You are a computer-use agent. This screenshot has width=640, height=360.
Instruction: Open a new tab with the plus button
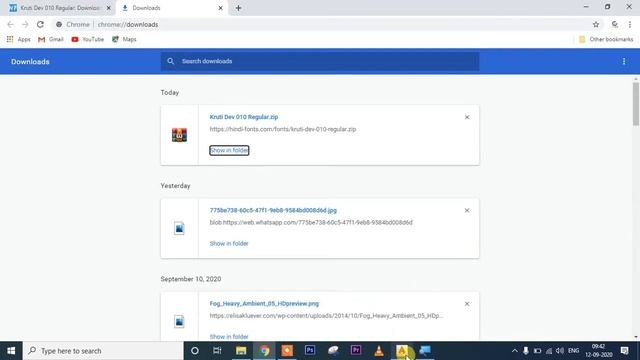(238, 8)
